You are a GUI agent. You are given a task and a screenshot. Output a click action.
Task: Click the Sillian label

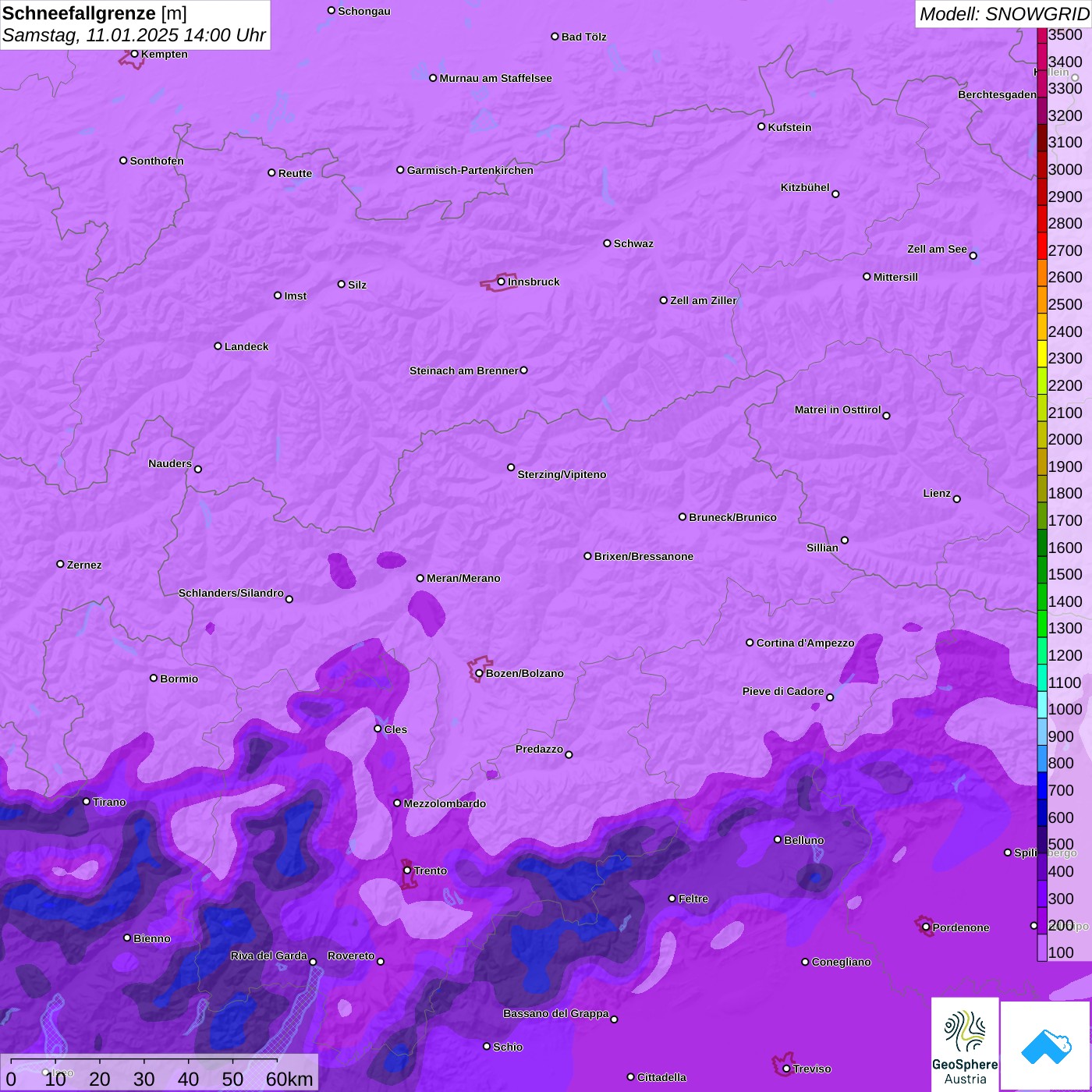pyautogui.click(x=822, y=548)
